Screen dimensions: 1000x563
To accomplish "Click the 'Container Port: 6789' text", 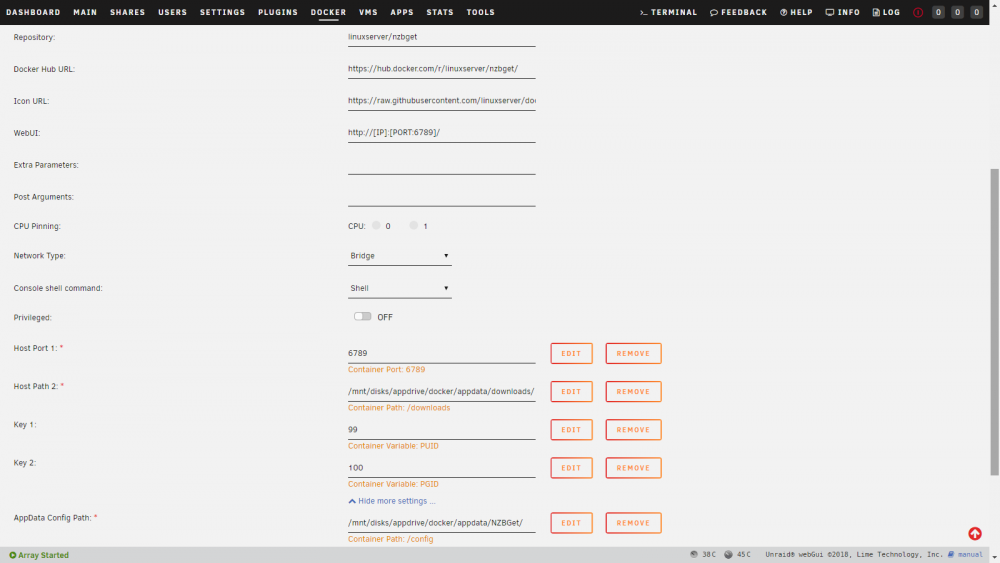I will [x=386, y=370].
